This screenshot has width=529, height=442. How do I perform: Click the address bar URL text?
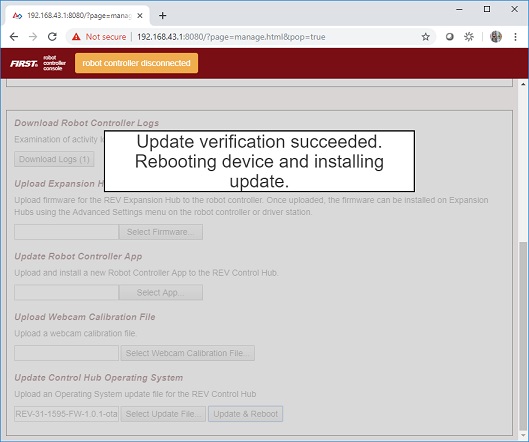pyautogui.click(x=231, y=37)
